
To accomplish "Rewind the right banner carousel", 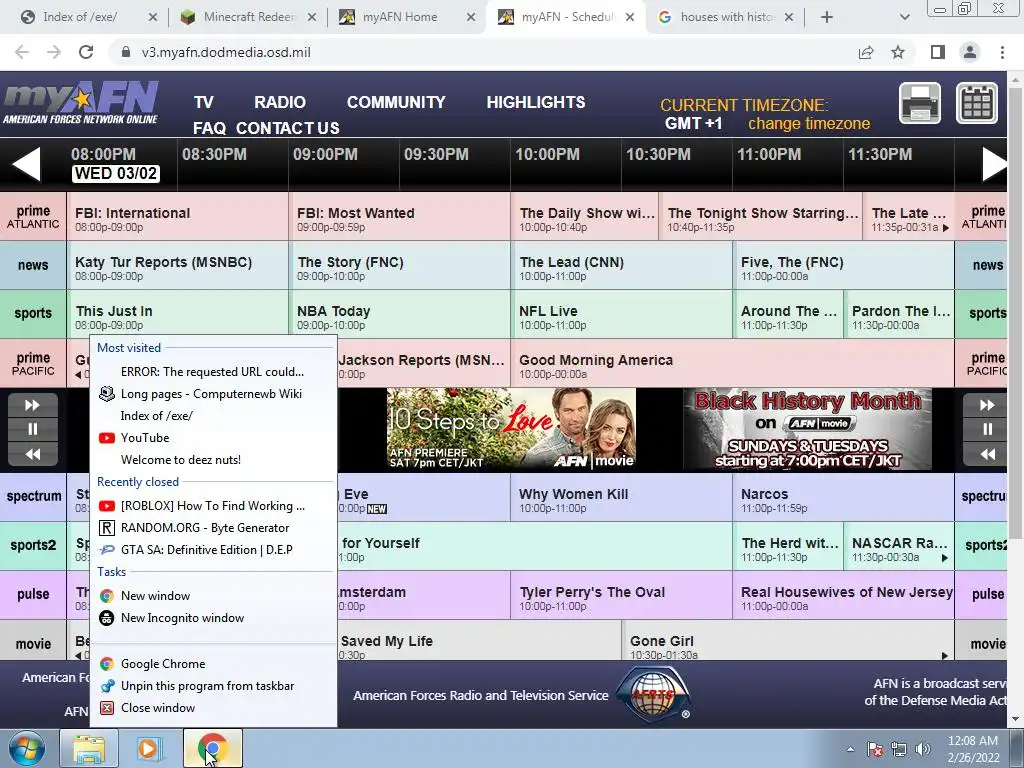I will pos(987,454).
